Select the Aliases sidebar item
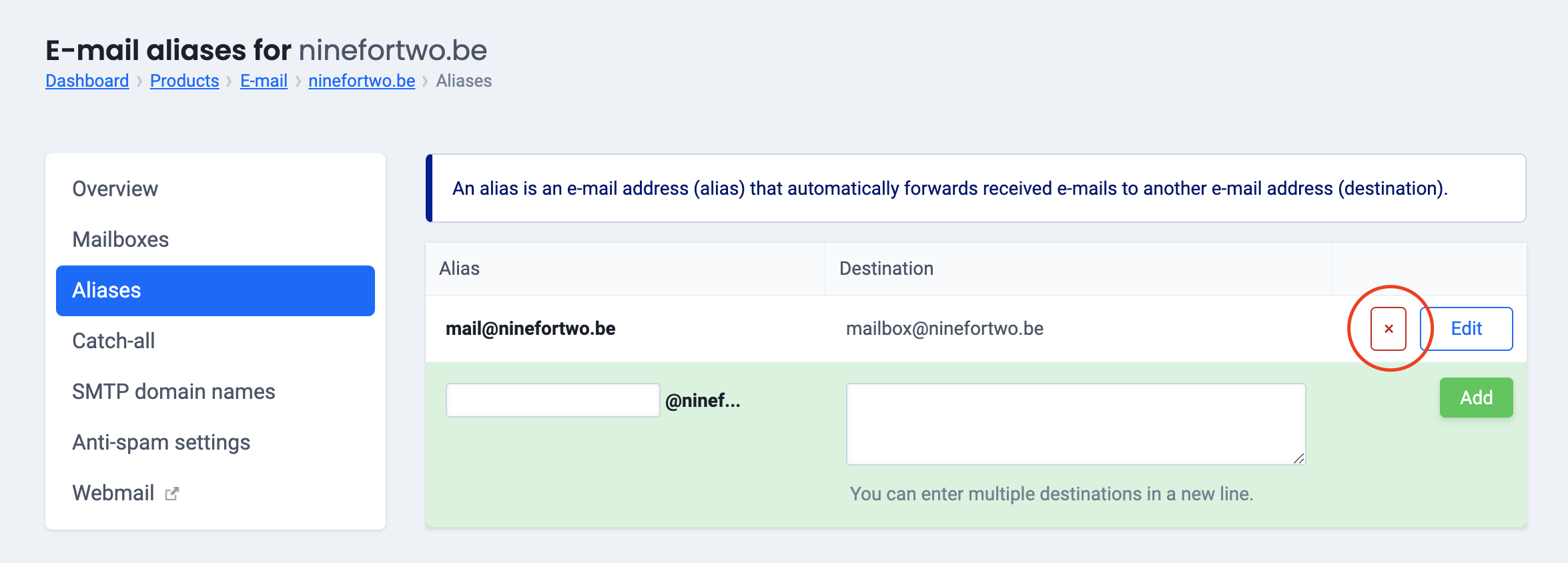Screen dimensions: 1568x563 (215, 291)
